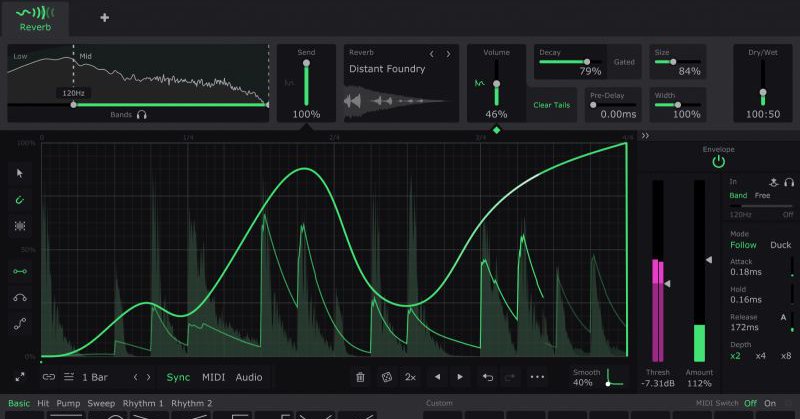This screenshot has width=800, height=419.
Task: Set envelope depth to x8
Action: 786,356
